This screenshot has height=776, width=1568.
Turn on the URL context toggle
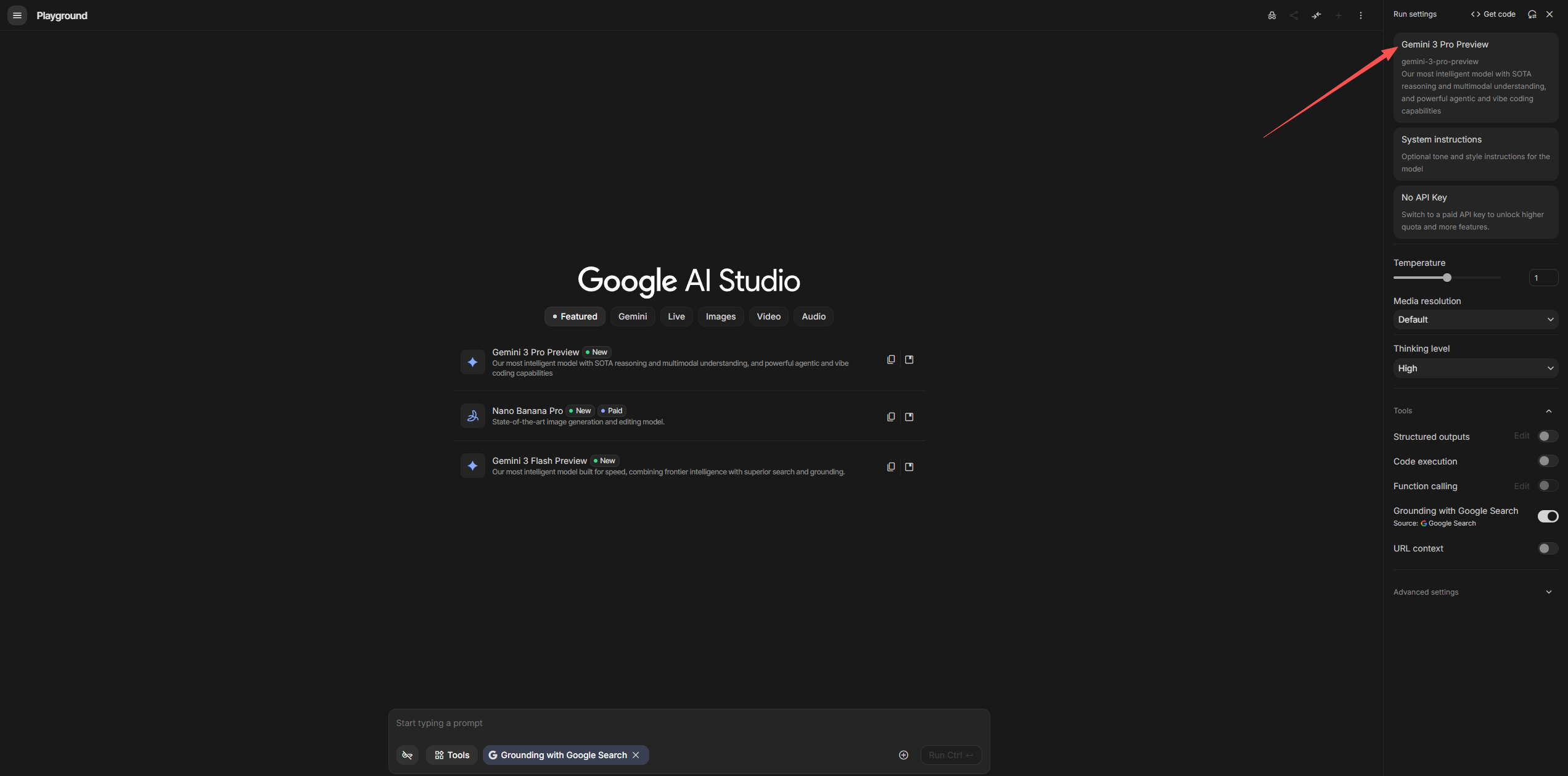pyautogui.click(x=1547, y=548)
